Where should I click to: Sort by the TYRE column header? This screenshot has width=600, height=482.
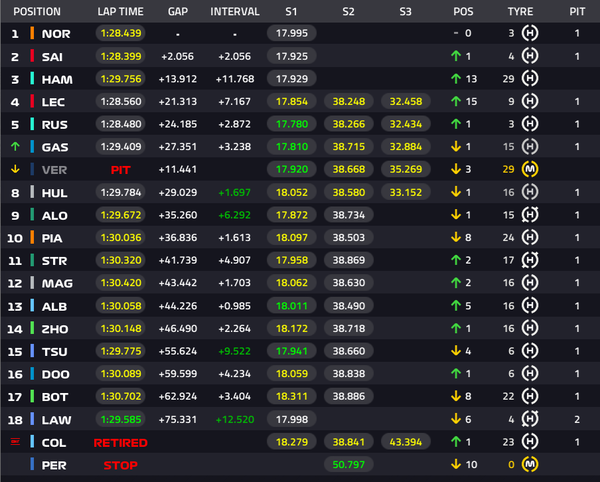[x=520, y=12]
